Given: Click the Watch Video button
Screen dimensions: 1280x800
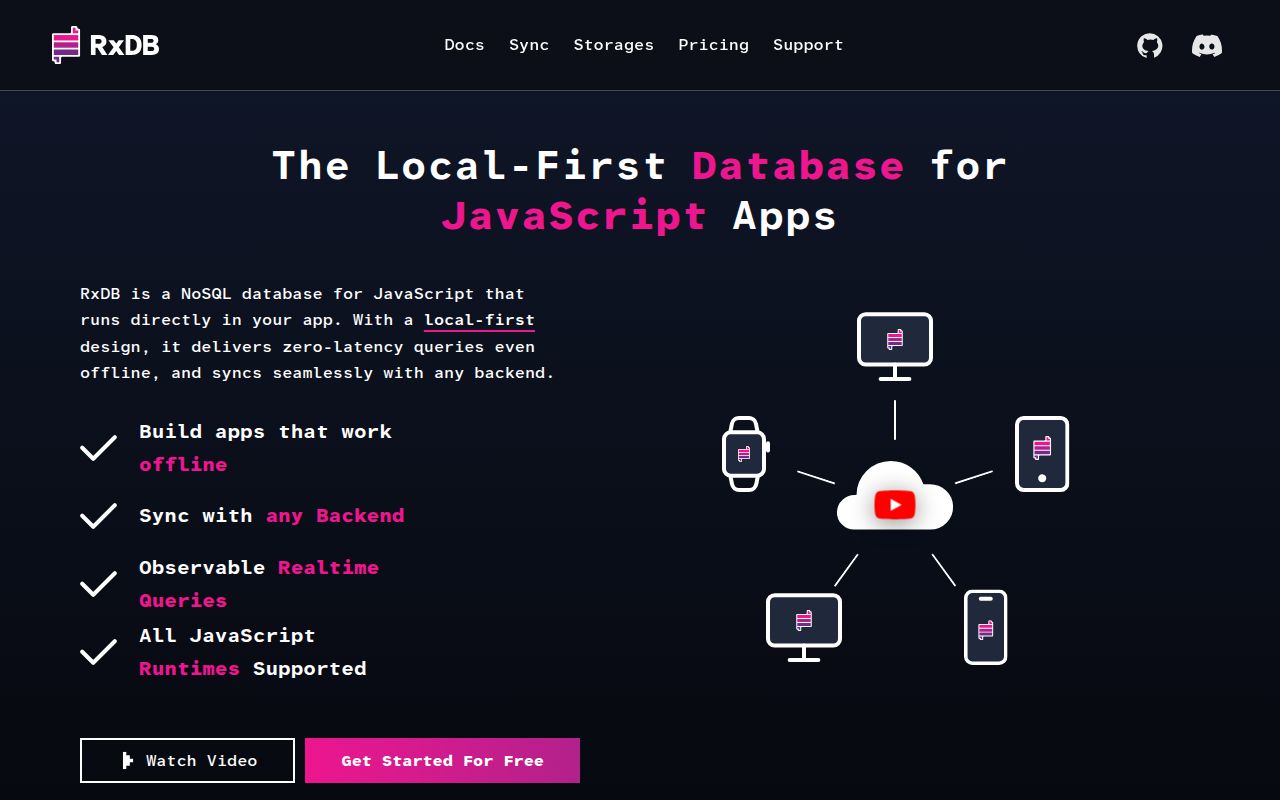Looking at the screenshot, I should 187,761.
